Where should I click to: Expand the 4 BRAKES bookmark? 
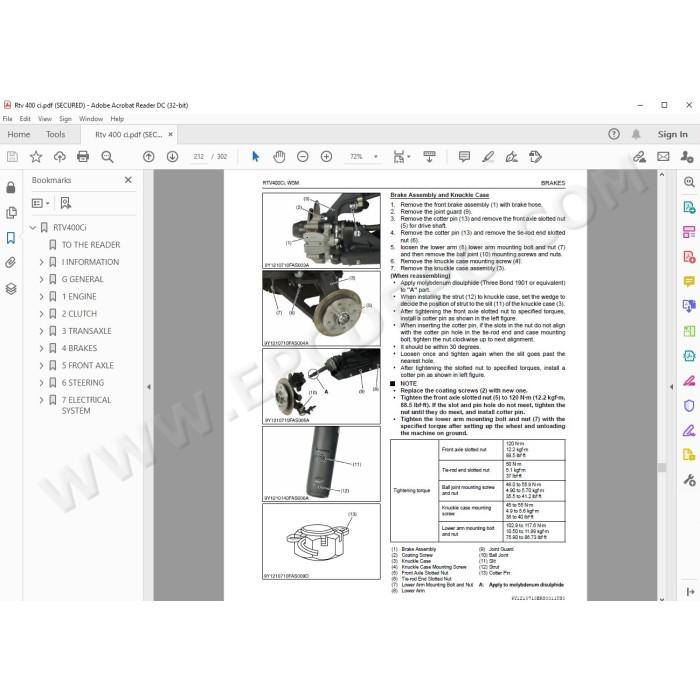pos(42,348)
